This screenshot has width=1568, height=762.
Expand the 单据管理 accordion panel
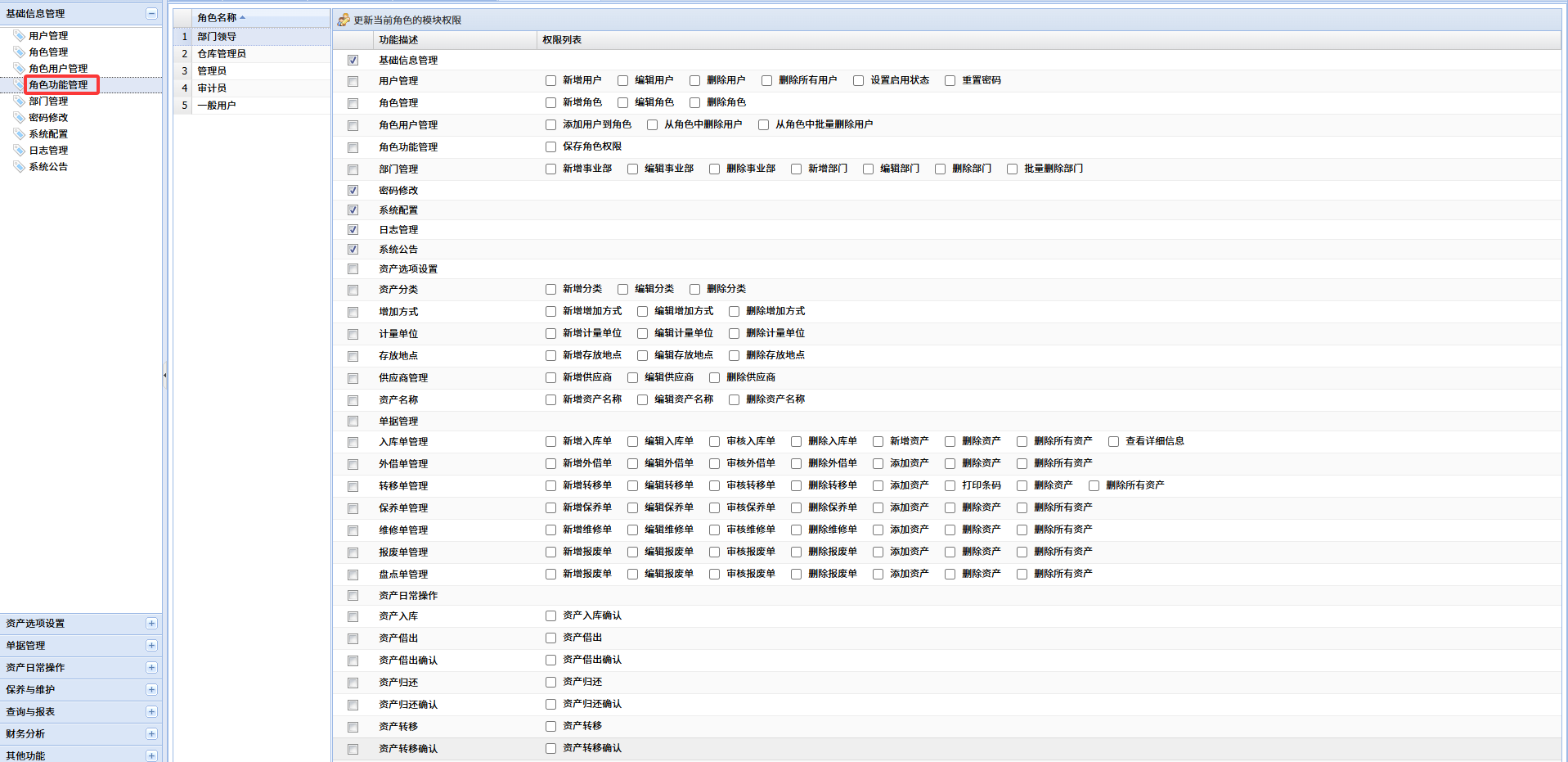pos(151,646)
